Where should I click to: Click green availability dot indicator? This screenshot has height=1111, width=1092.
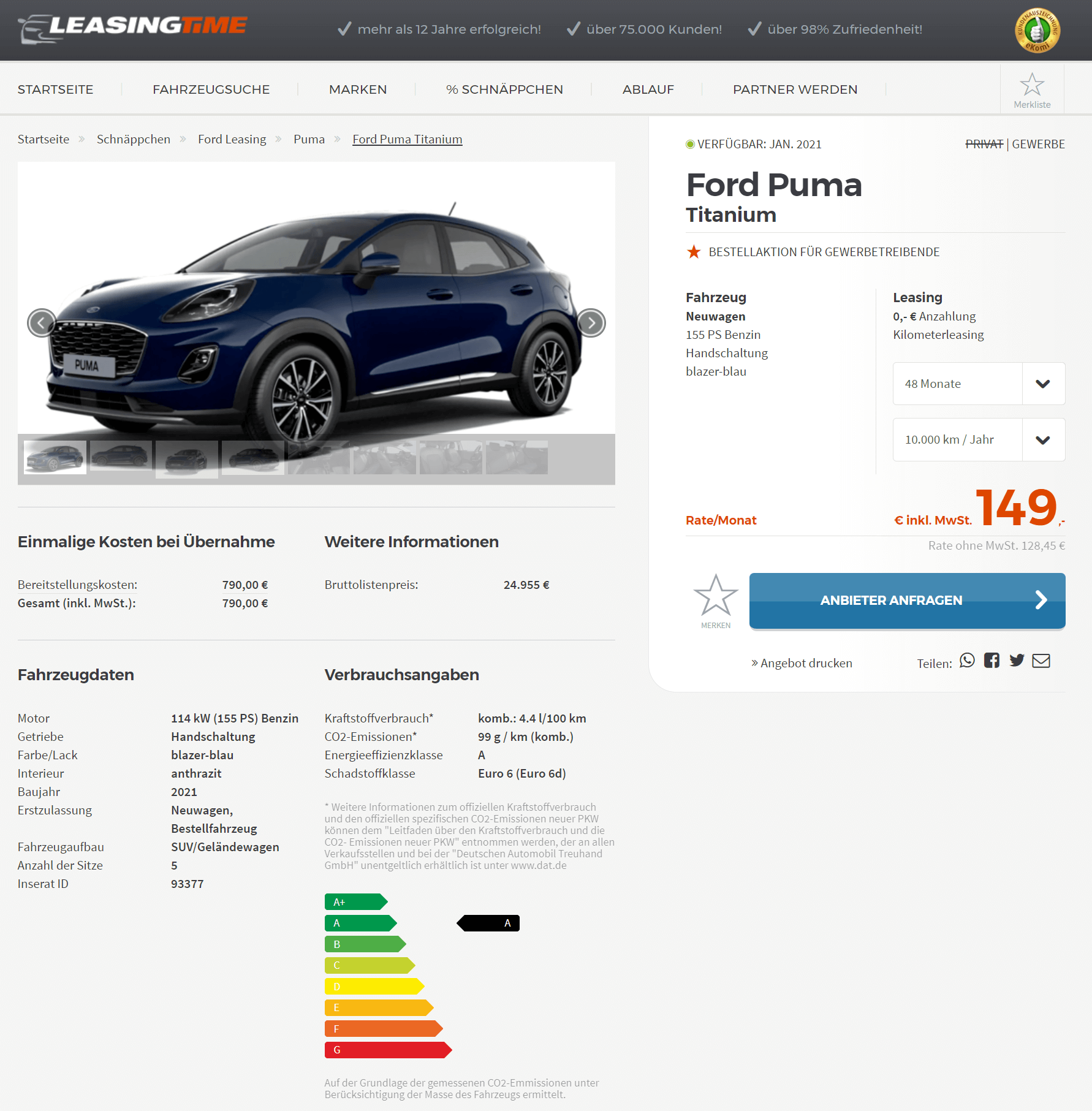[x=690, y=144]
